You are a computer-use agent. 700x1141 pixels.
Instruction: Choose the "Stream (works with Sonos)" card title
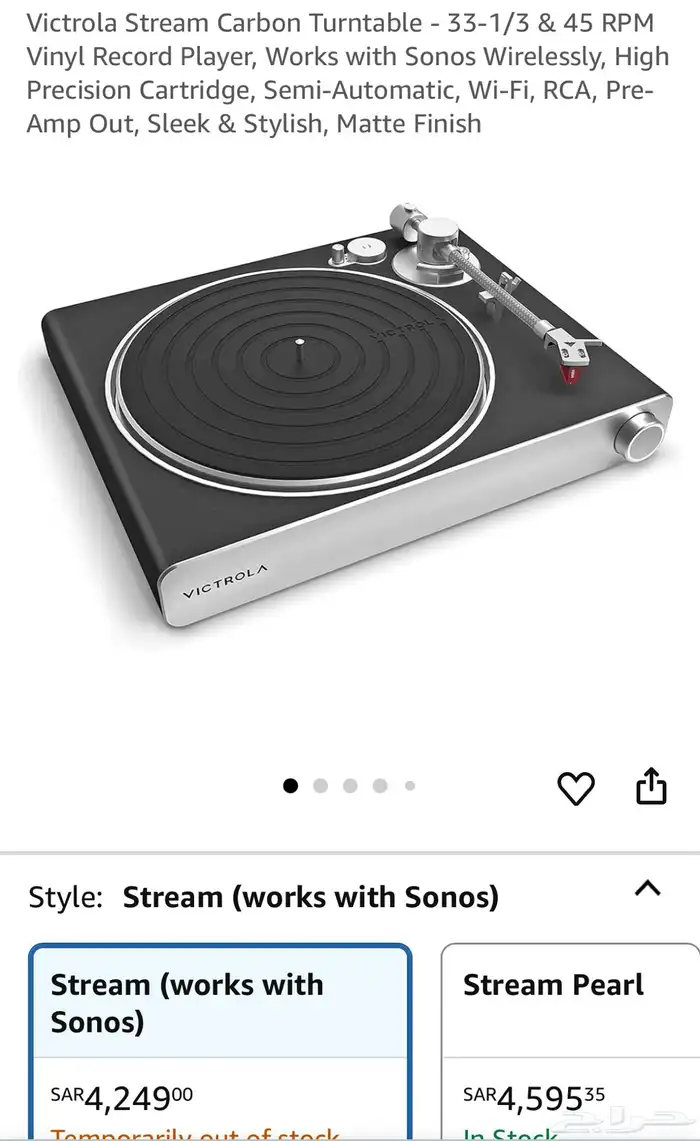(x=187, y=1003)
